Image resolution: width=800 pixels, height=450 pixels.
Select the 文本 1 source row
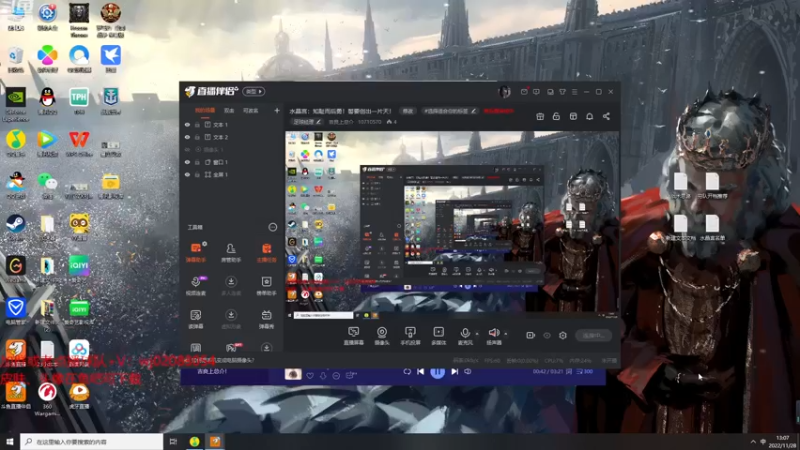(x=232, y=124)
